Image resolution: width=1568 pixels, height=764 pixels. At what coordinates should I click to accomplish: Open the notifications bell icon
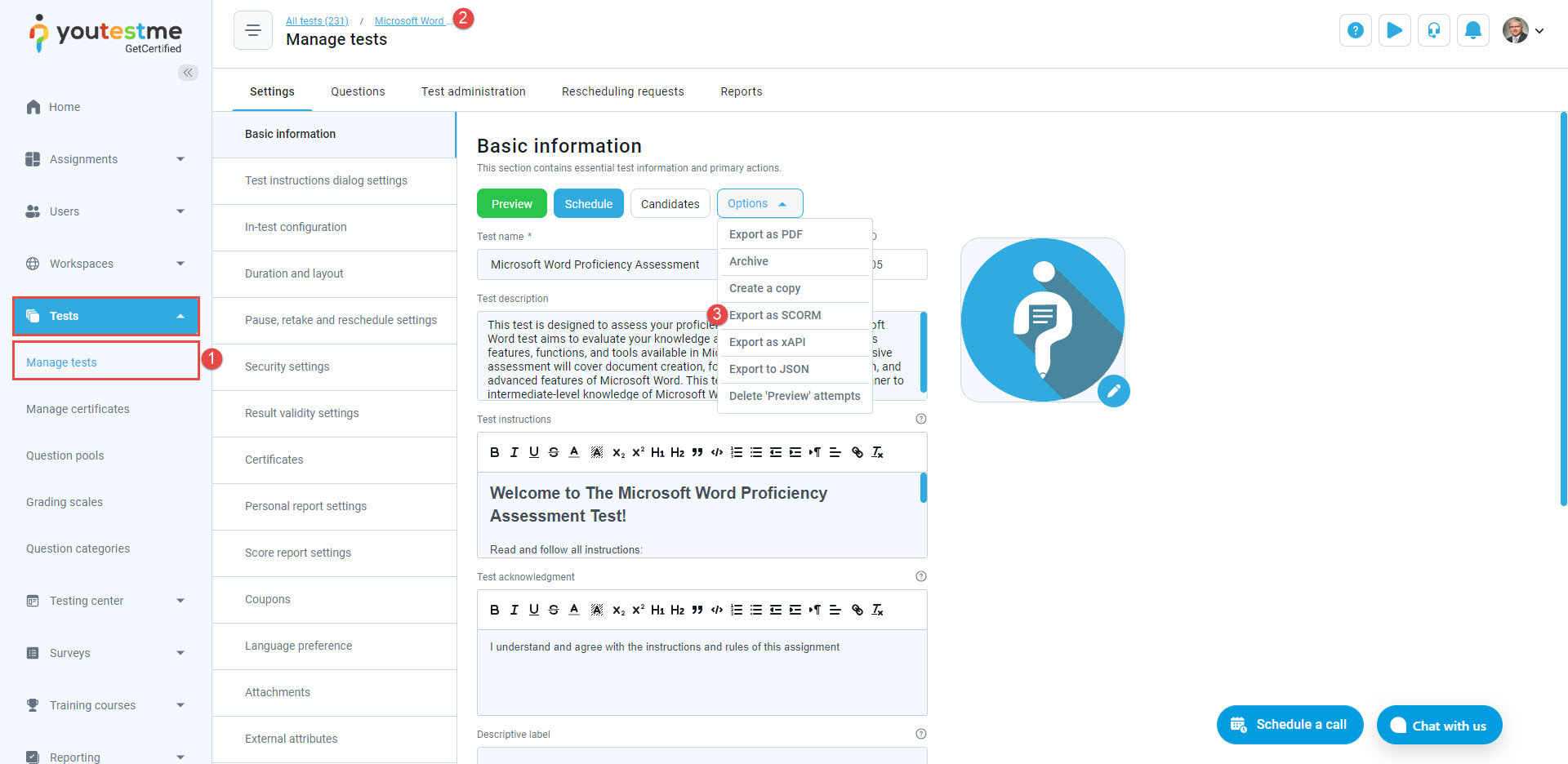[1473, 30]
